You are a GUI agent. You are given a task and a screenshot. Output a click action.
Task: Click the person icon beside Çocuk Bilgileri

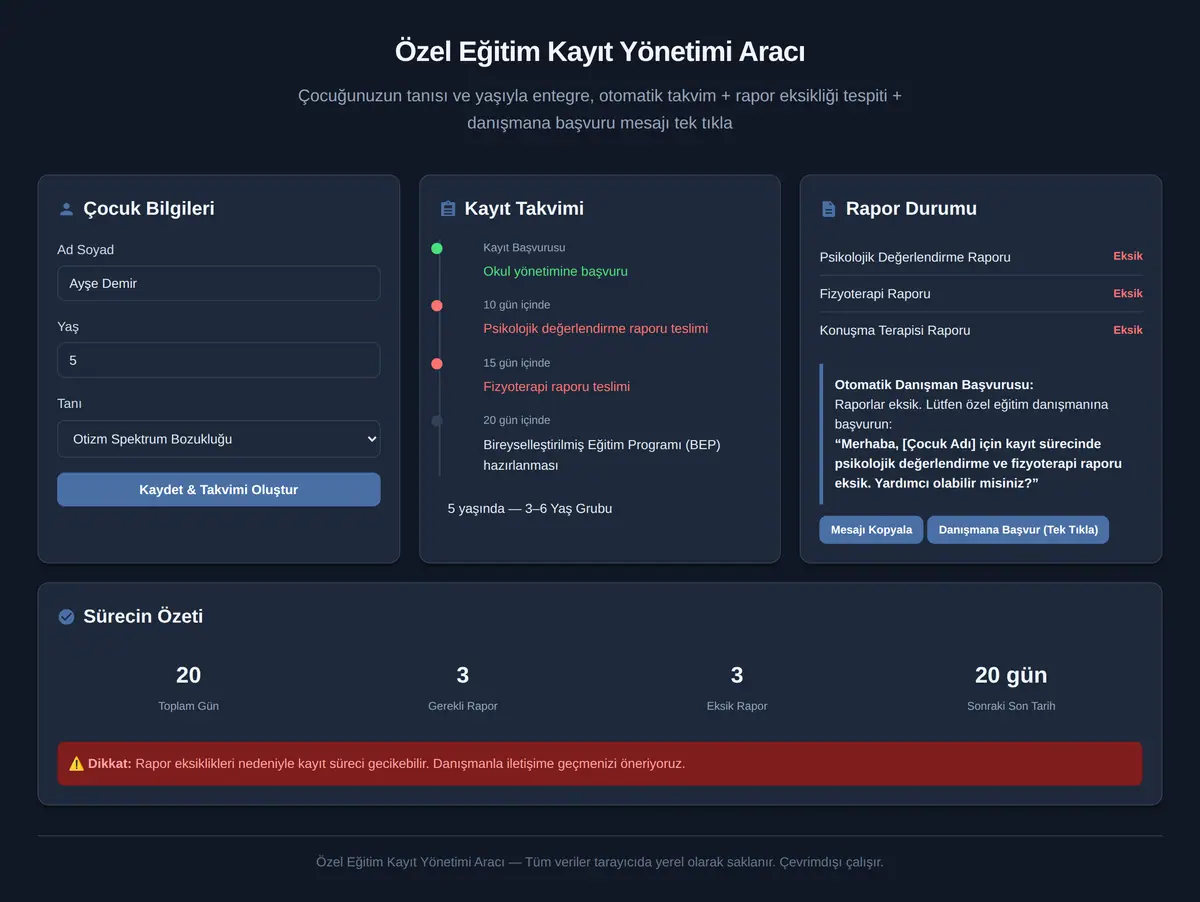tap(67, 209)
